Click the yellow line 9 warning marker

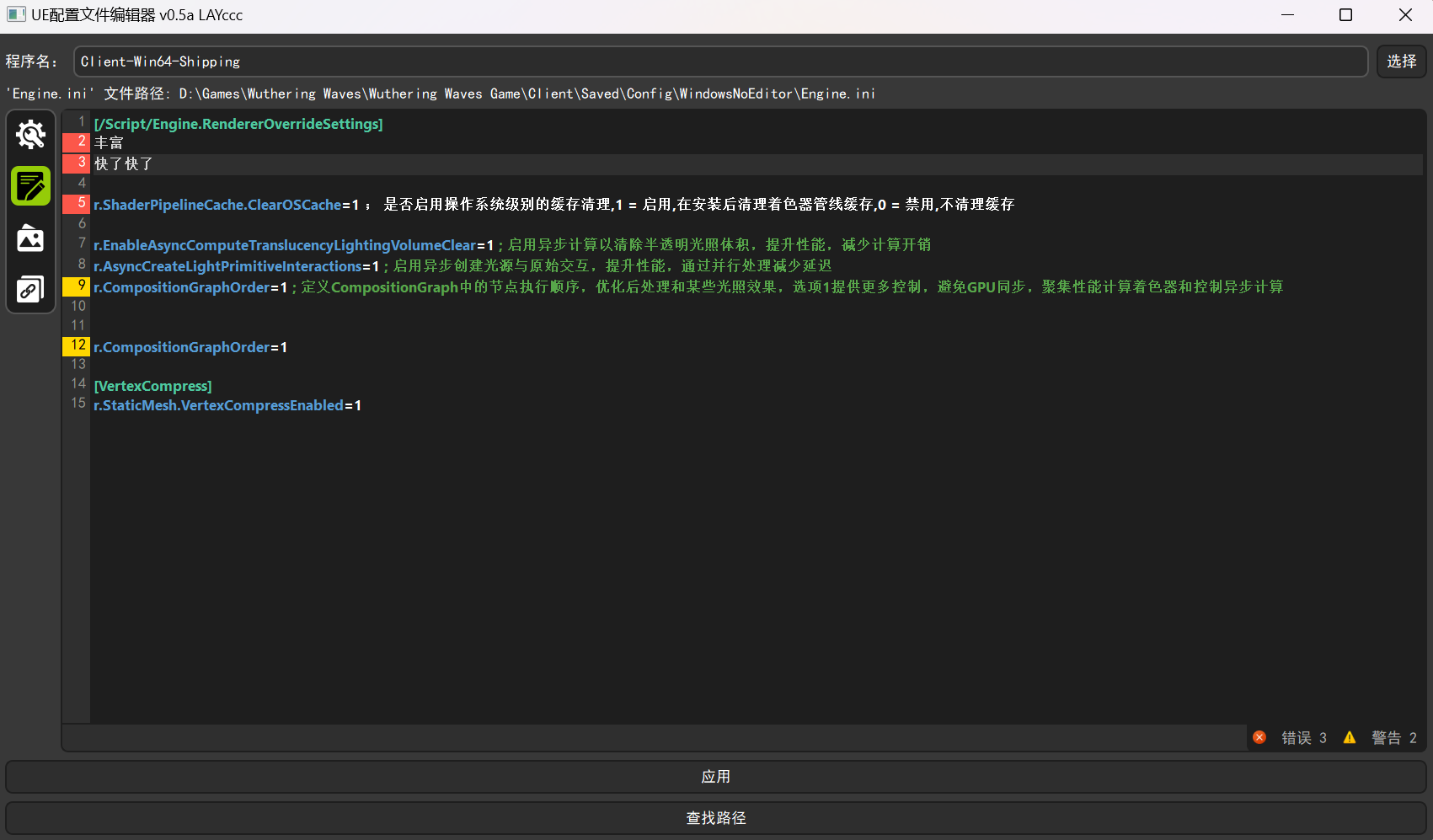[77, 286]
